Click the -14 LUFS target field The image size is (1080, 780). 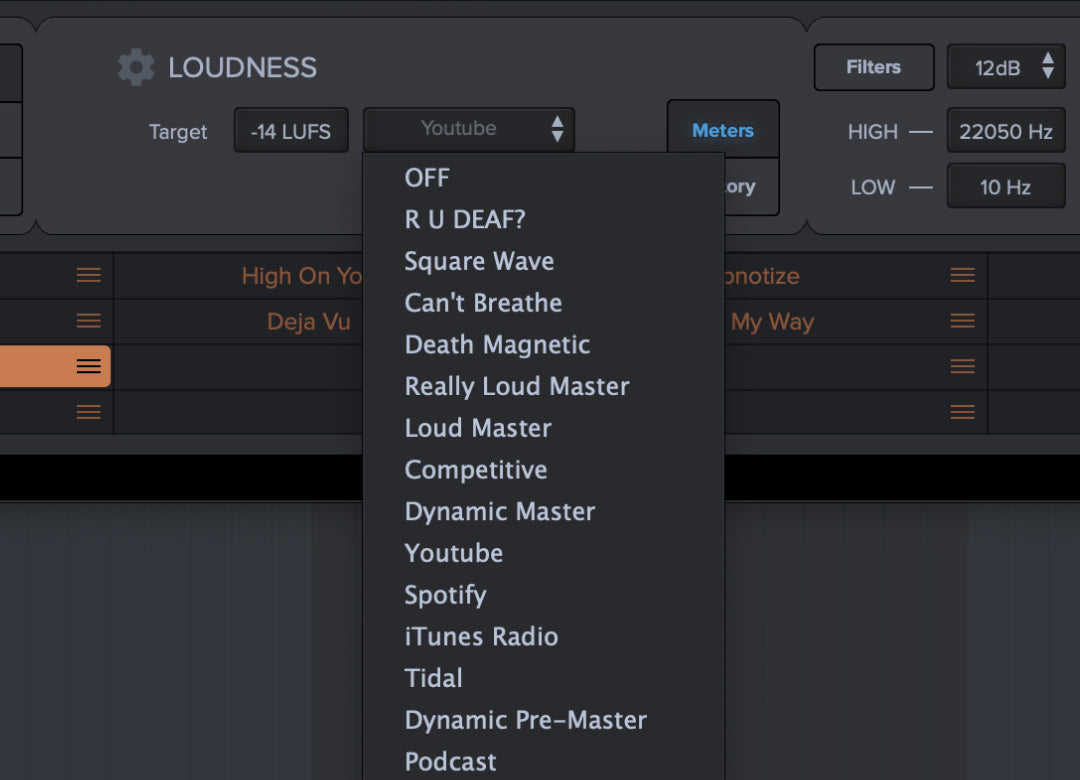click(291, 131)
